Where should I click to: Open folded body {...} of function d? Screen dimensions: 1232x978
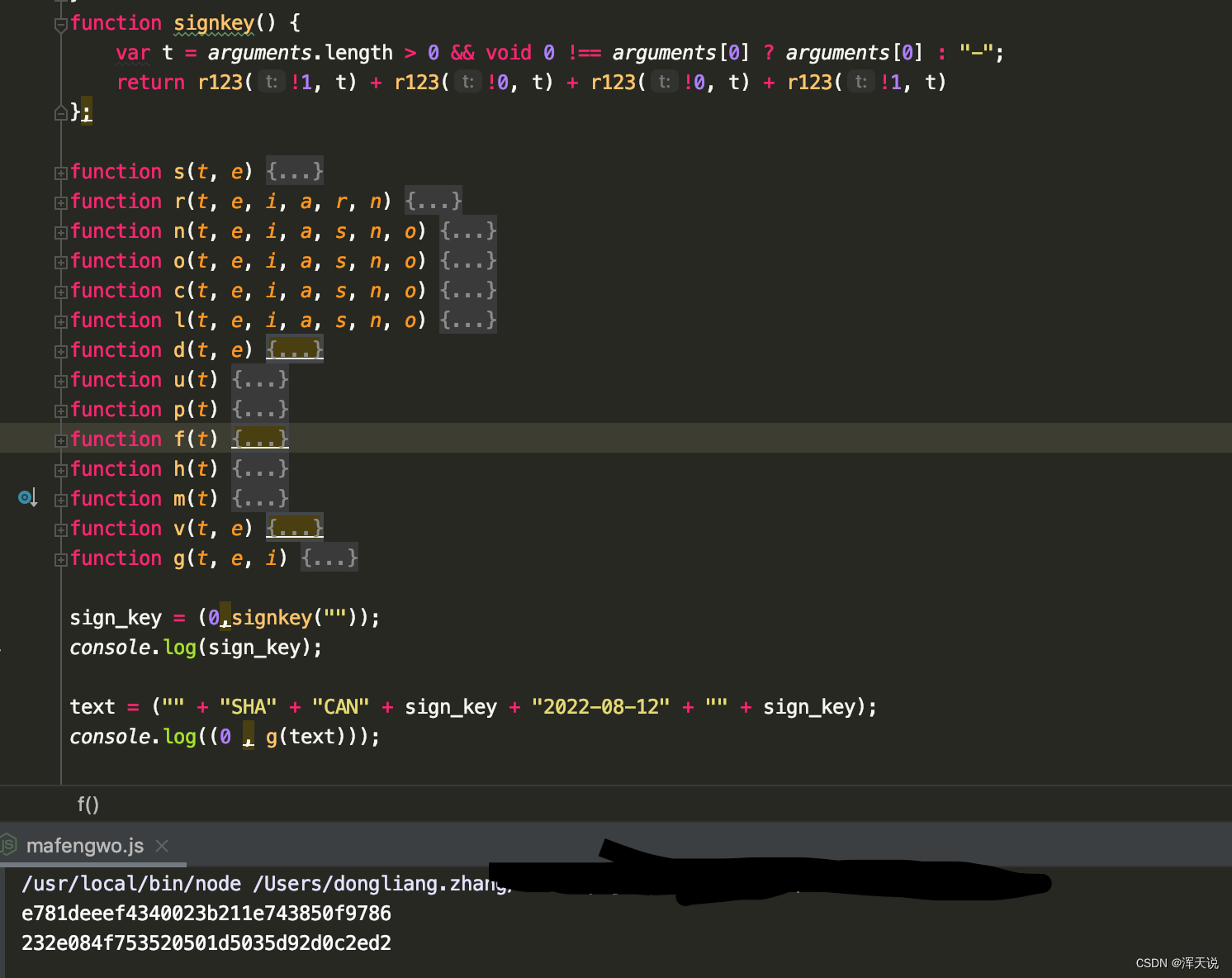click(x=294, y=350)
